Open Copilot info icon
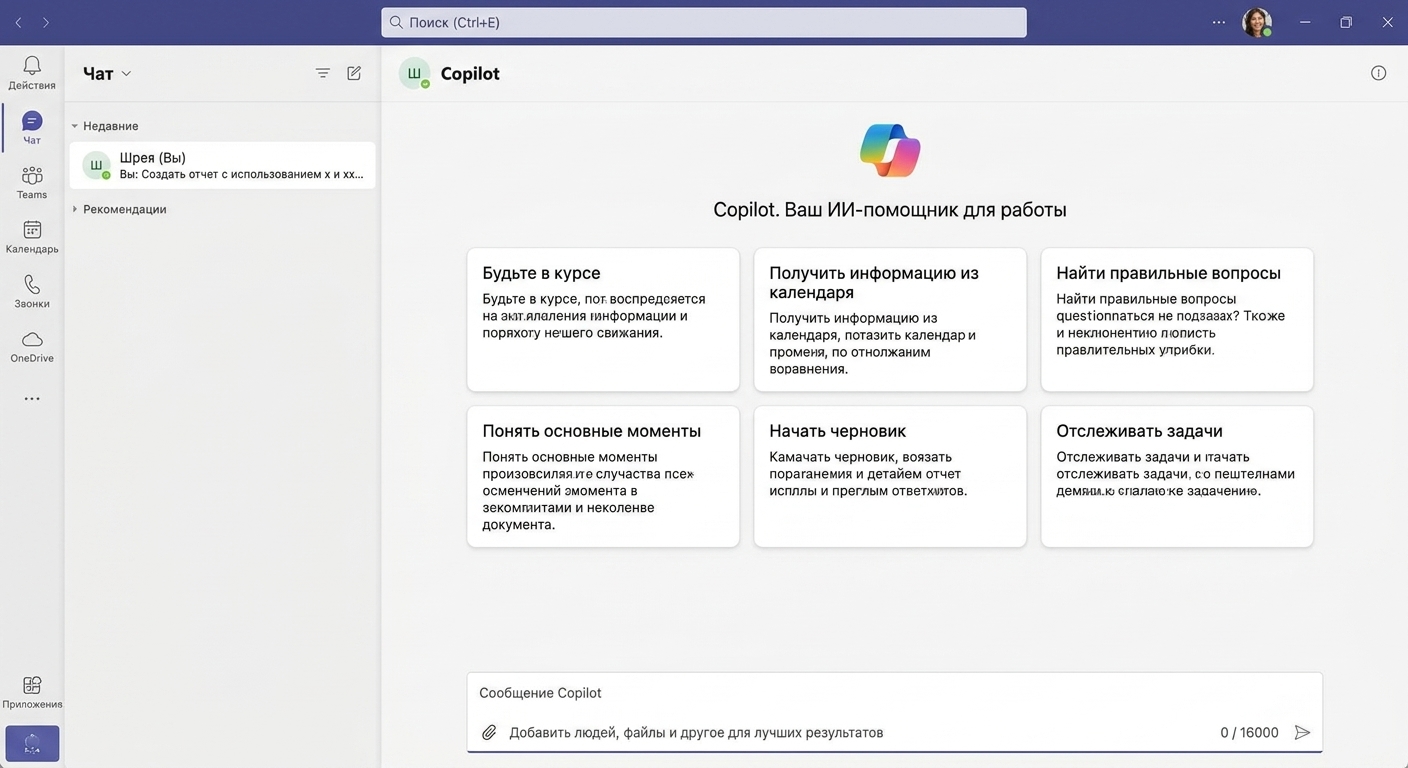This screenshot has width=1408, height=768. tap(1378, 73)
